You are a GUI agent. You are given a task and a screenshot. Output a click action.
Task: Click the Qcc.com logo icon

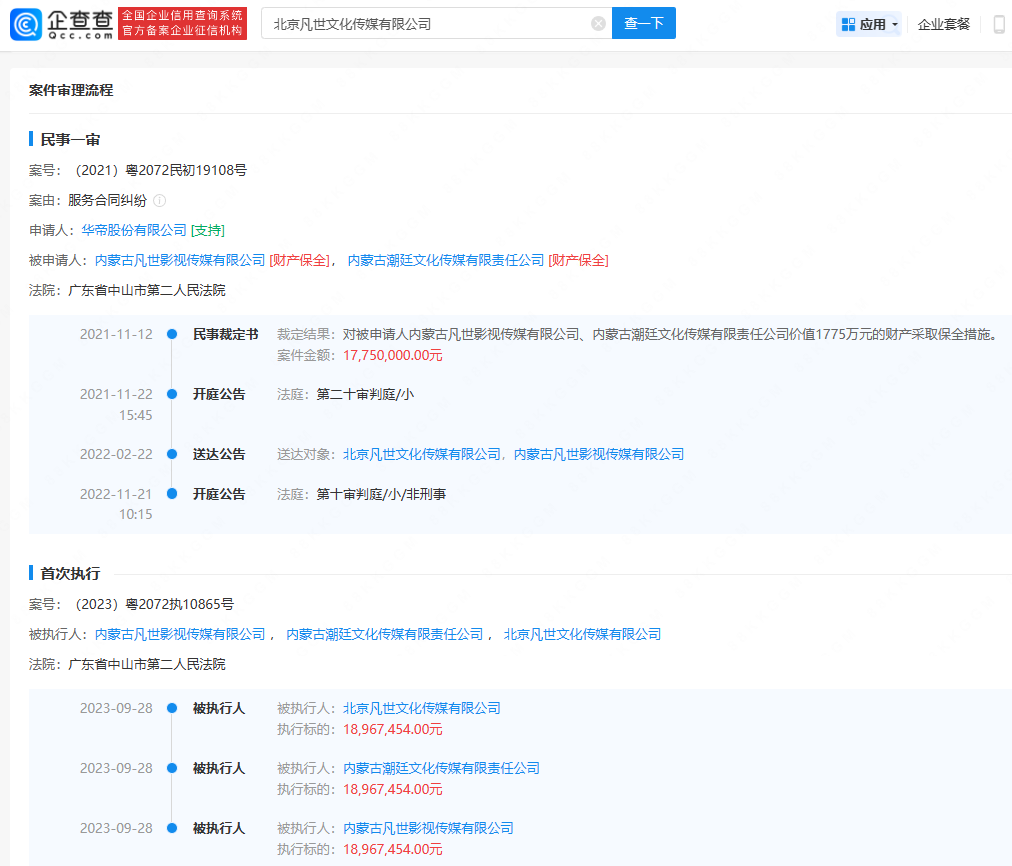[26, 24]
